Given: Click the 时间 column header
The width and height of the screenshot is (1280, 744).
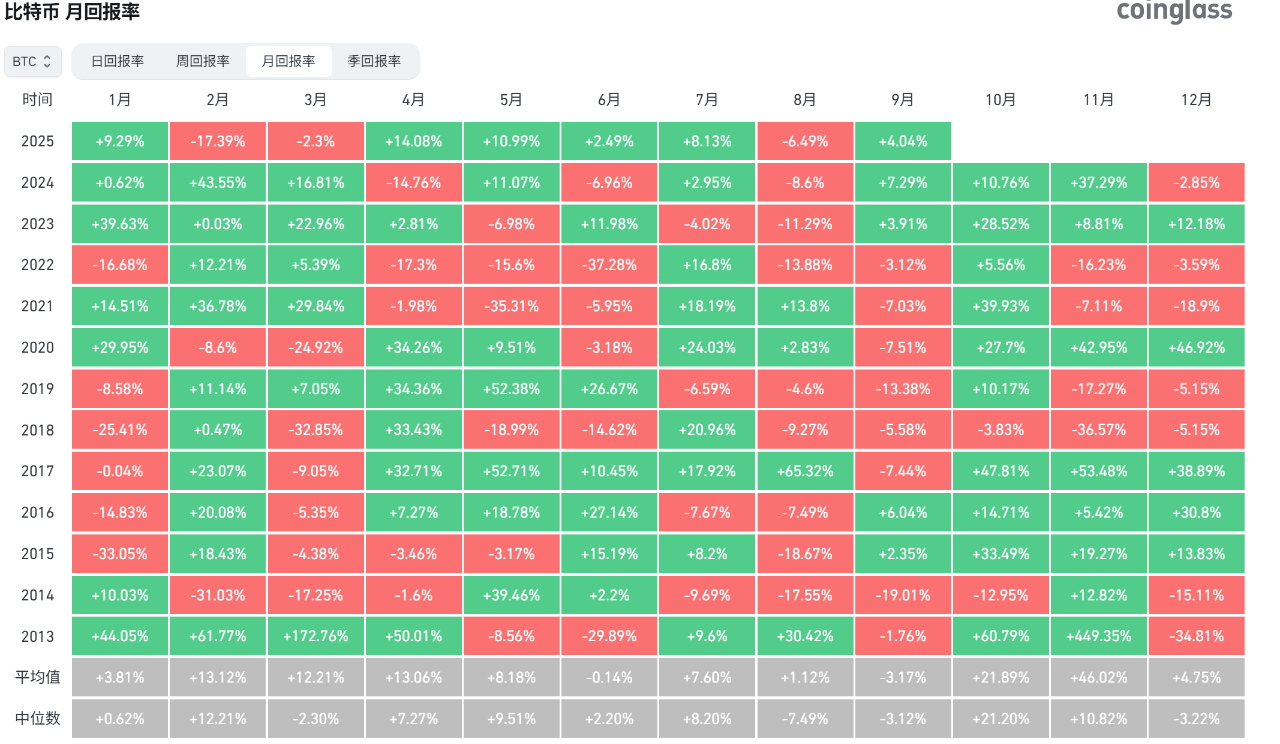Looking at the screenshot, I should point(37,100).
